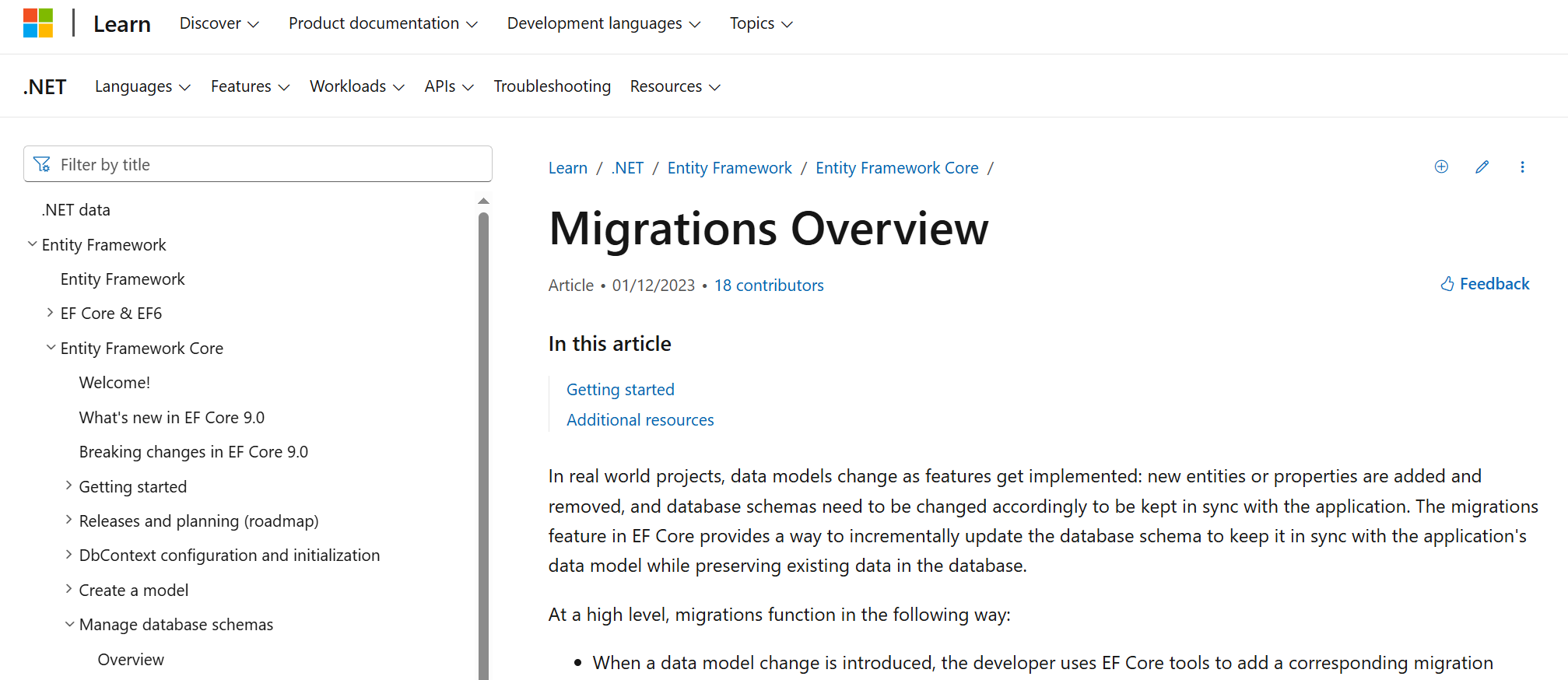Click the Entity Framework Core breadcrumb
This screenshot has width=1568, height=680.
[x=897, y=168]
